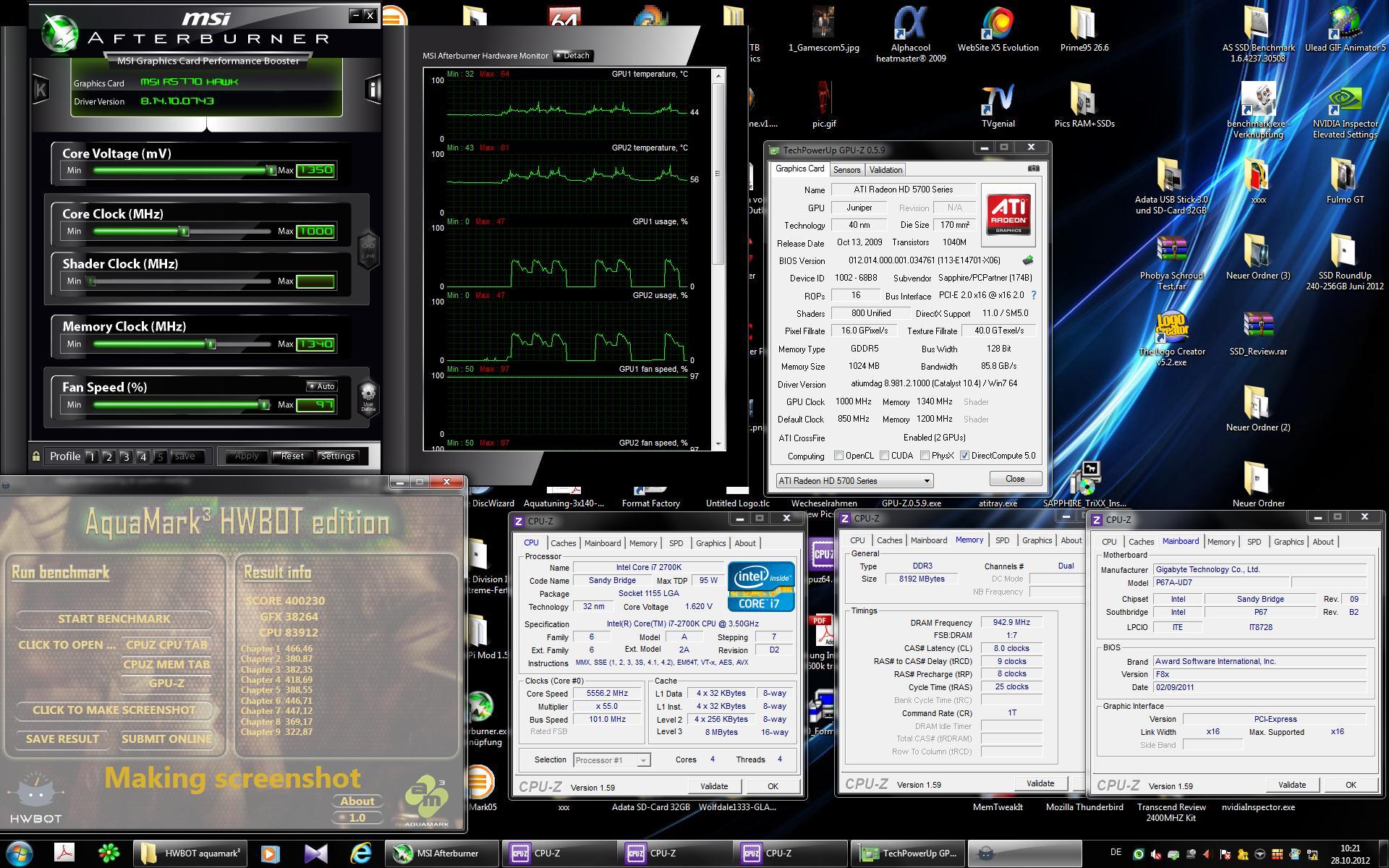Open SSD_Review.rar archive icon

(1258, 333)
